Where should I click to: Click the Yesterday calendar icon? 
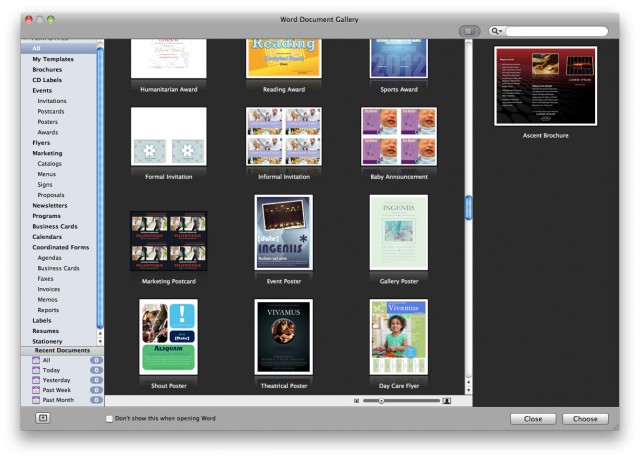(36, 380)
